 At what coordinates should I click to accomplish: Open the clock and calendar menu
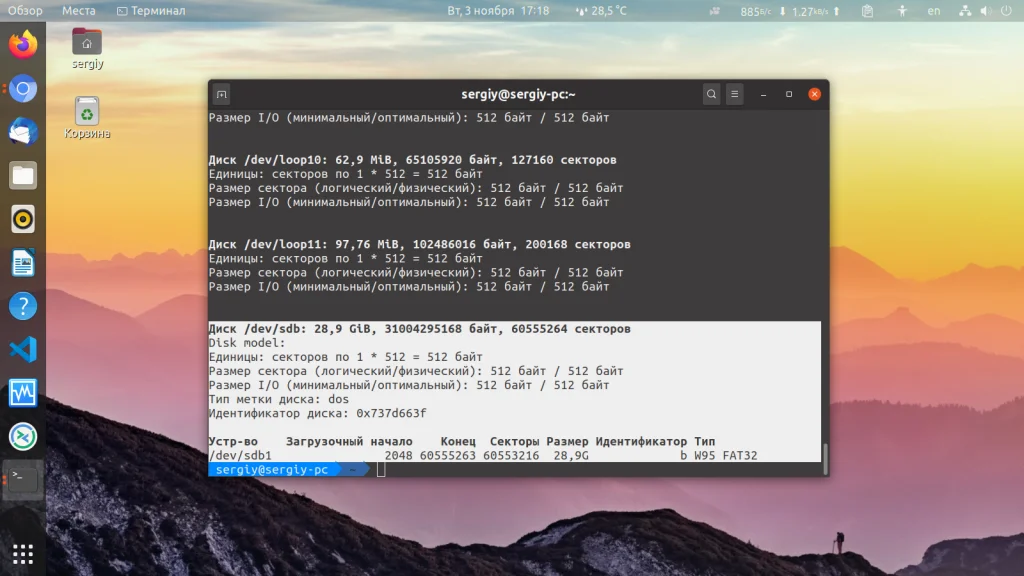tap(498, 10)
